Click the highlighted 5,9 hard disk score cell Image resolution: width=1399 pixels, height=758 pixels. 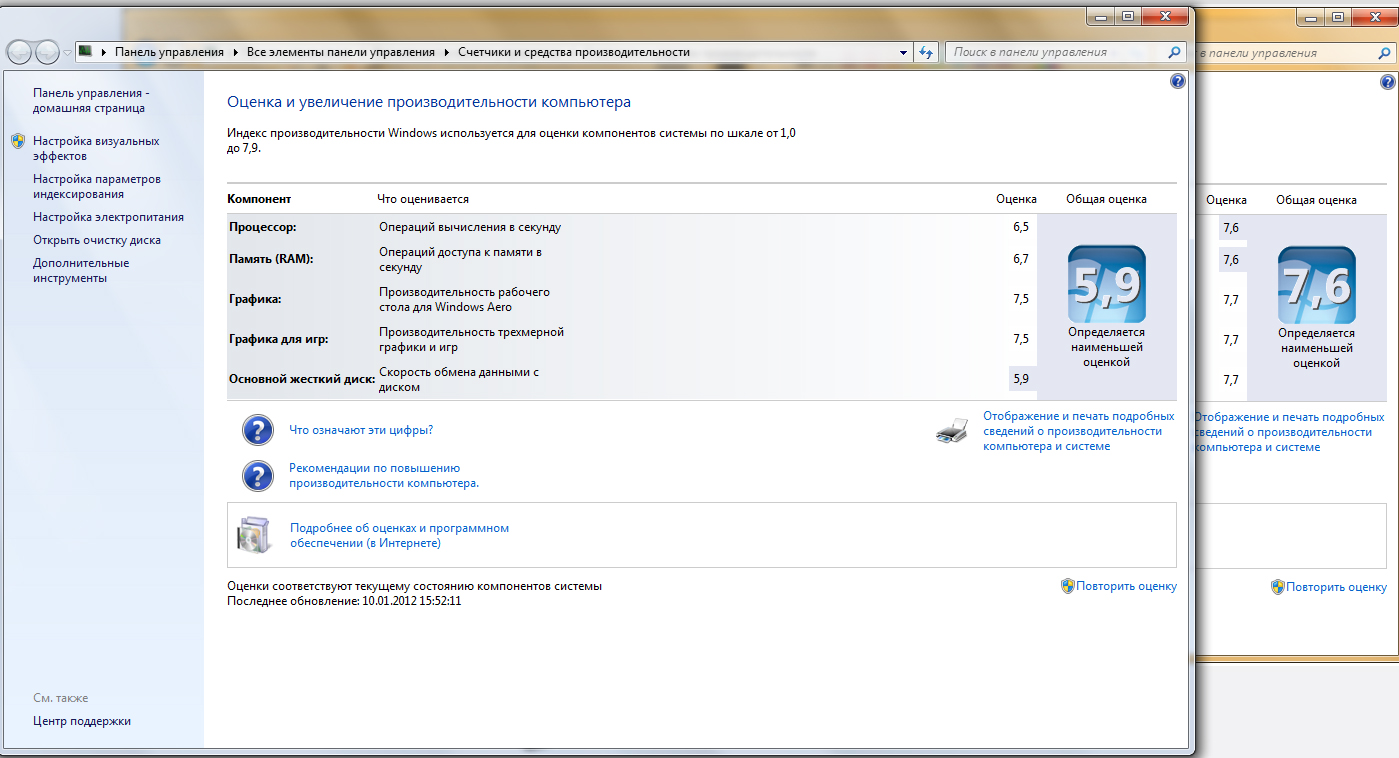coord(1021,378)
